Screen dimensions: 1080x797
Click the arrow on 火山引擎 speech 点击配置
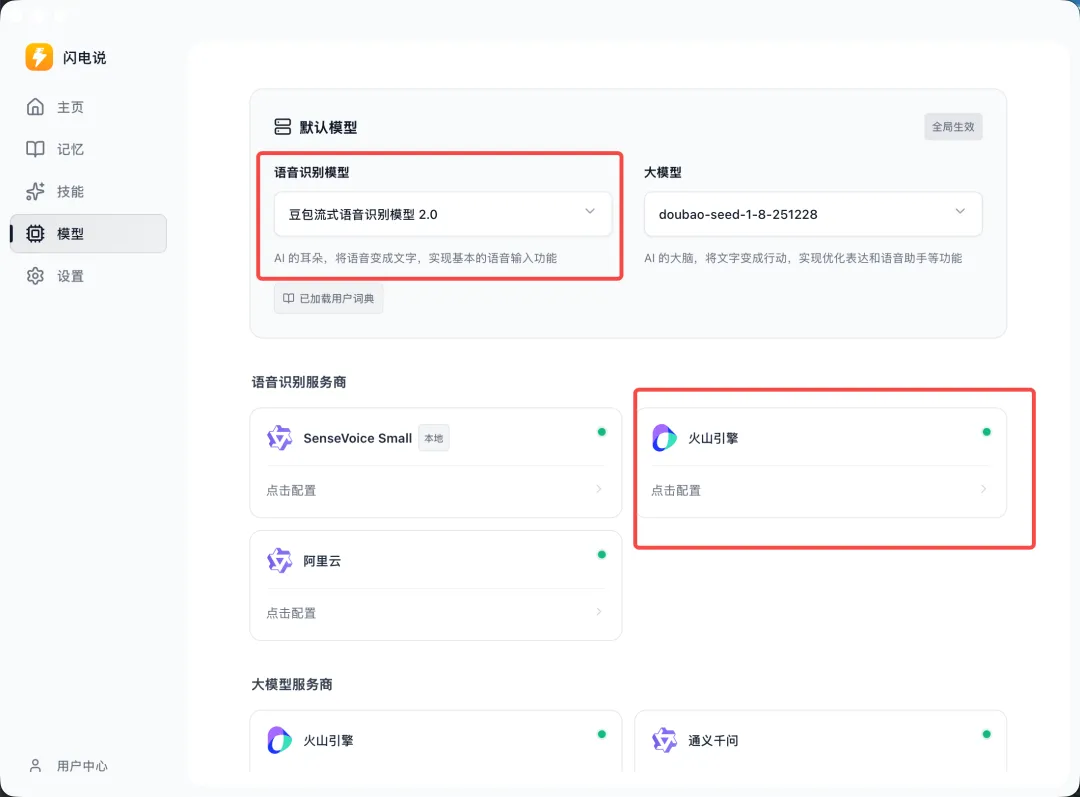[984, 489]
